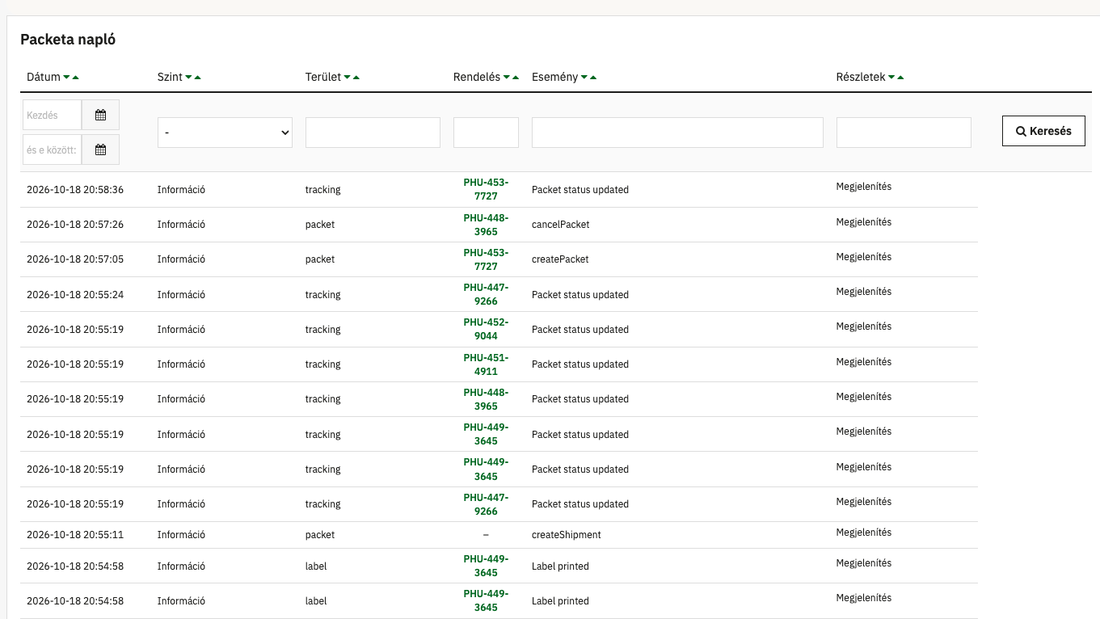
Task: Sort Dátum column descending
Action: 67,77
